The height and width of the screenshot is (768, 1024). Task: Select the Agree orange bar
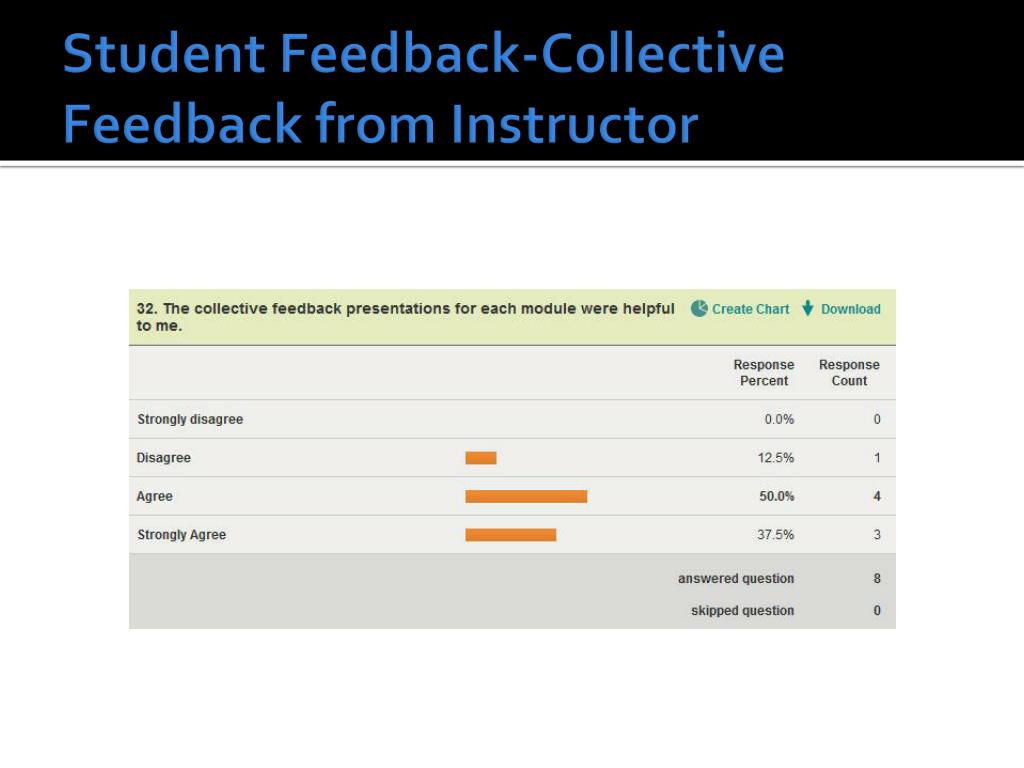pos(526,496)
